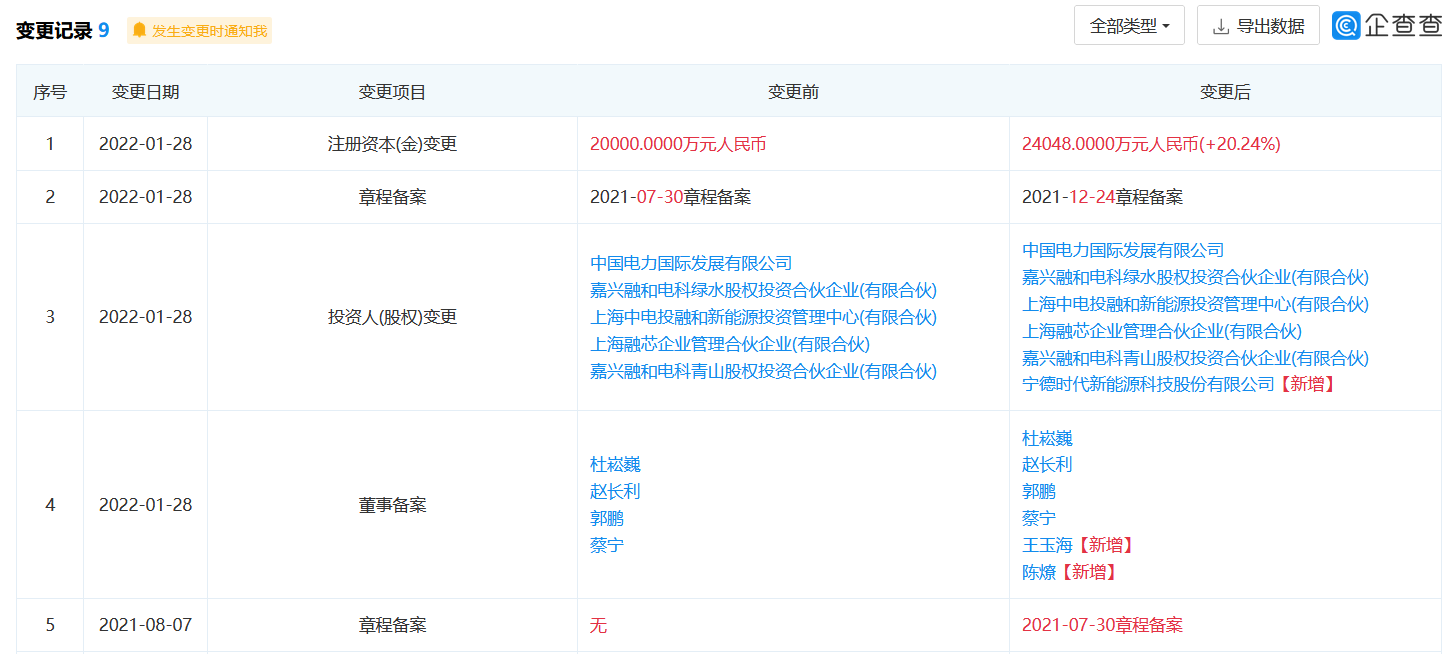Open 嘉兴融和电科绿水股权投资合伙企业 in 变更后 column

[1195, 277]
